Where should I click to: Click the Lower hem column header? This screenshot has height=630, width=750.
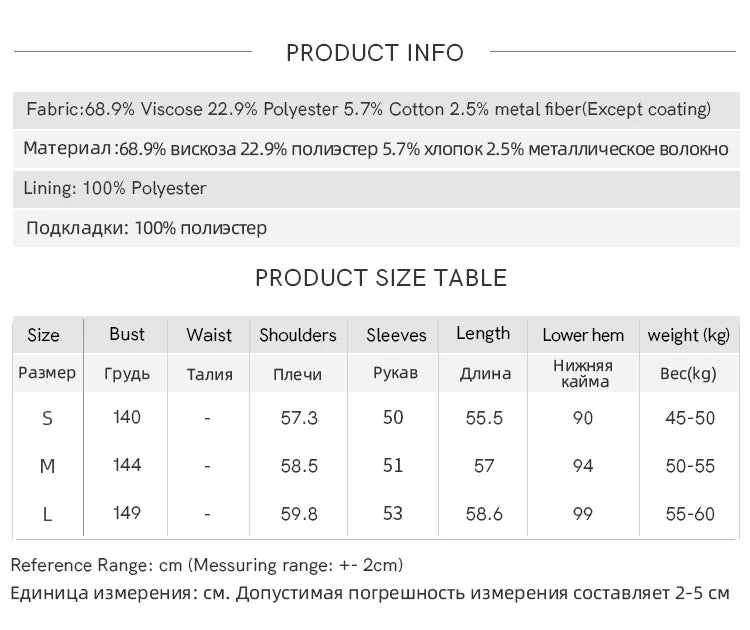pos(583,335)
